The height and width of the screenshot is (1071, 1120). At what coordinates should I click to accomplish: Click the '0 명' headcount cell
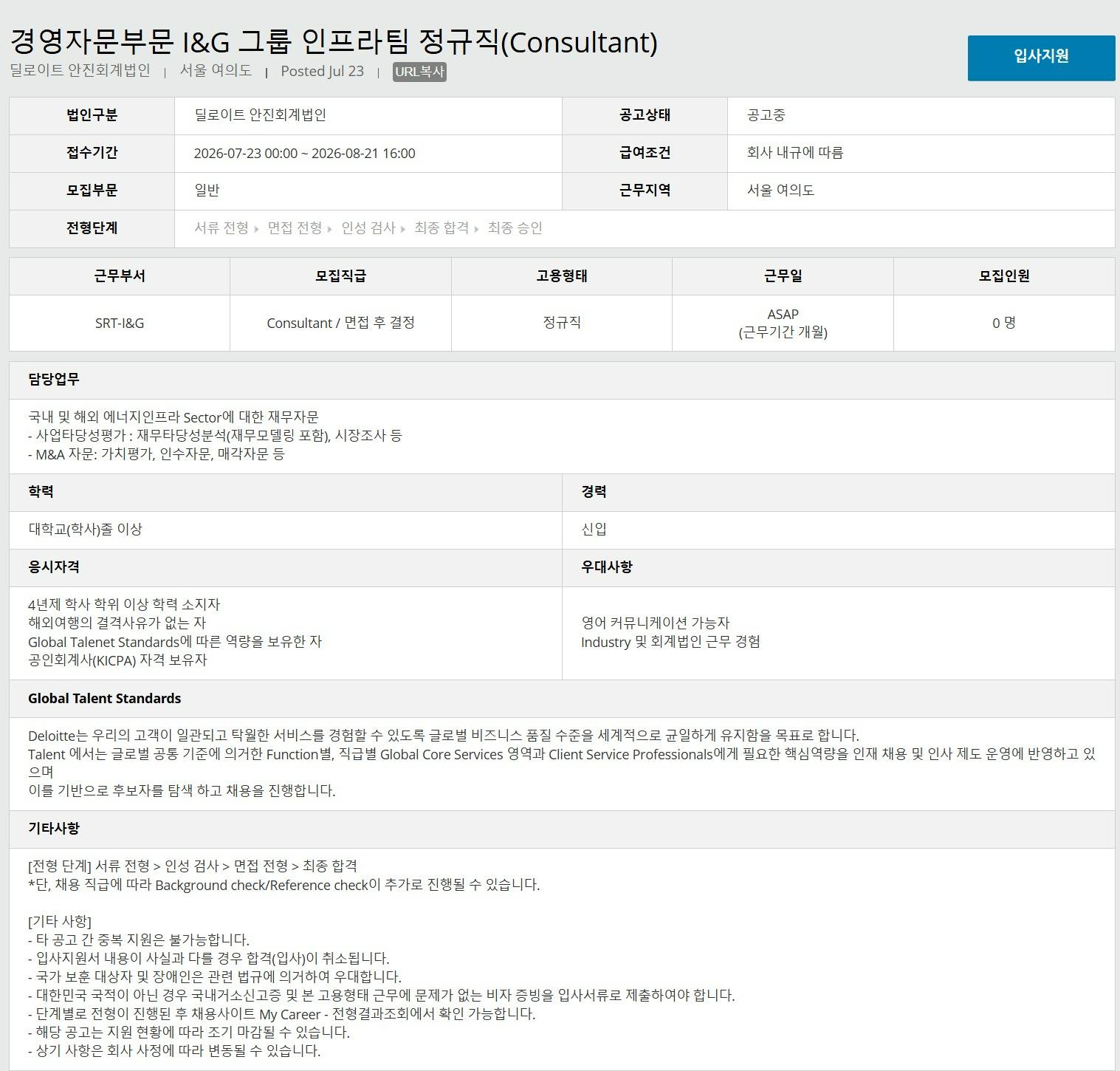tap(1004, 323)
